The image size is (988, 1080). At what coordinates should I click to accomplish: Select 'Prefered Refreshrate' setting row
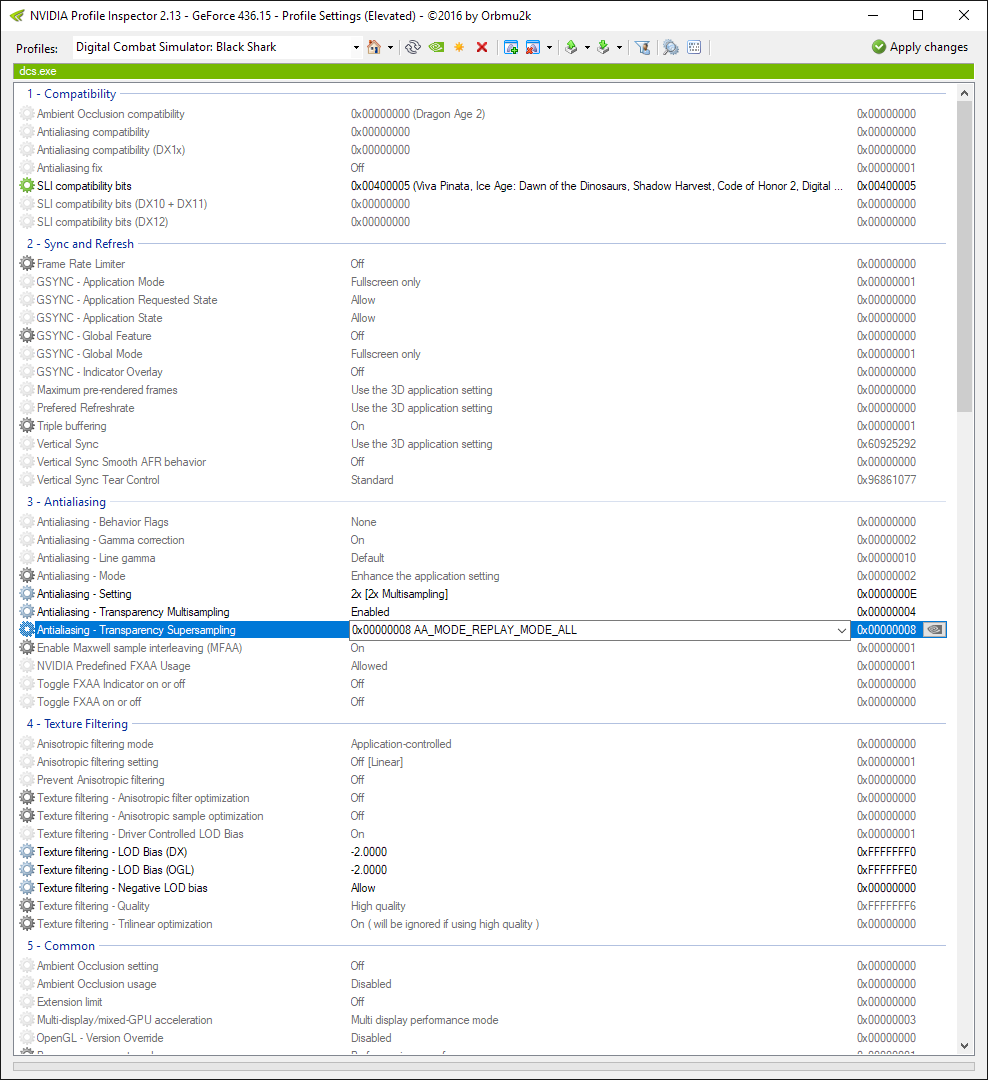482,408
